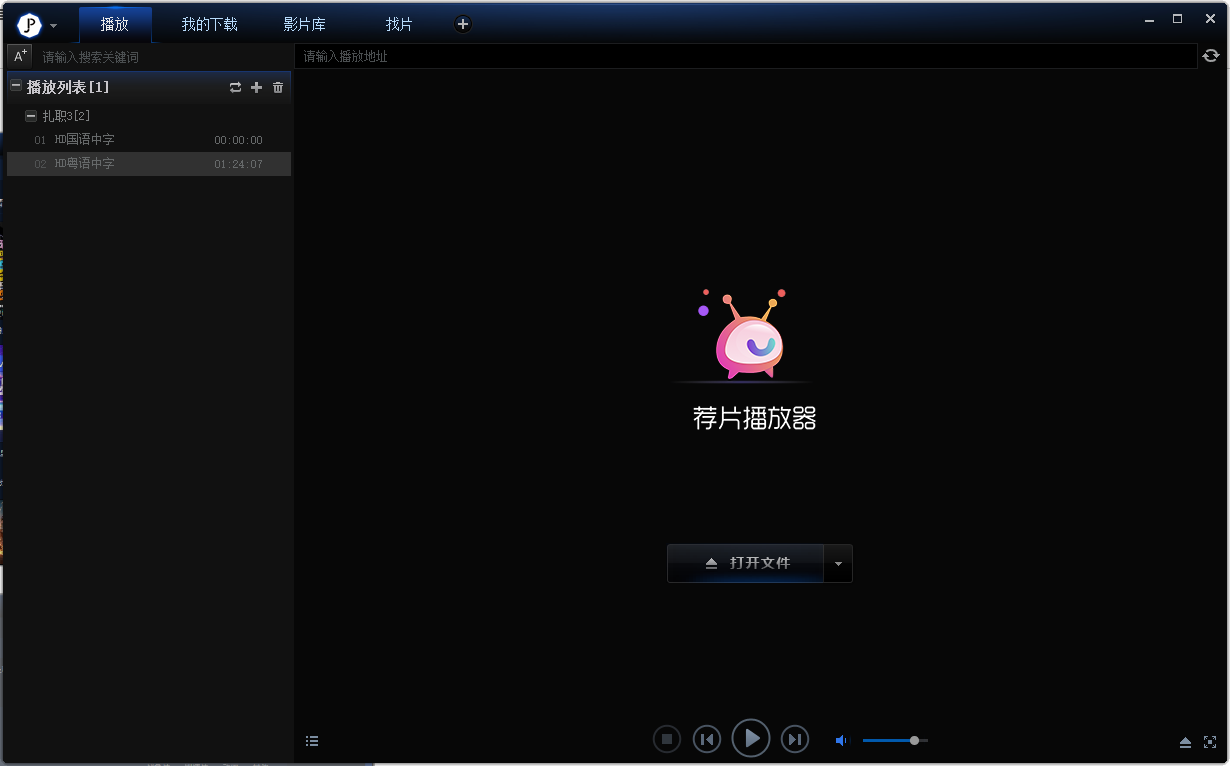Minimize the player window
This screenshot has height=766, width=1230.
[x=1148, y=18]
